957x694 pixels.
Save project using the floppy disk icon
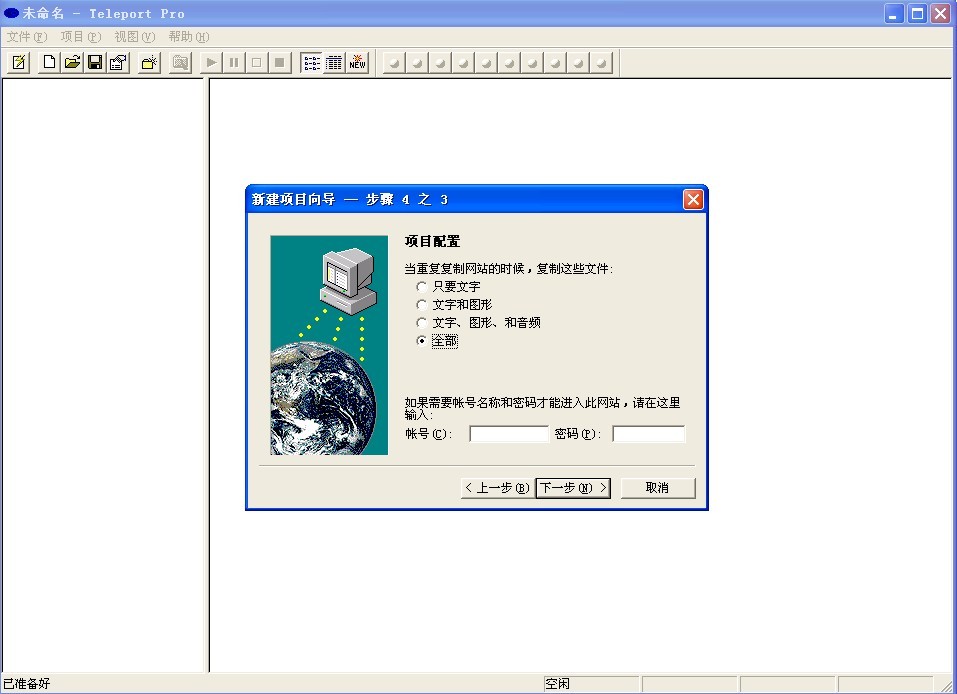pos(95,62)
